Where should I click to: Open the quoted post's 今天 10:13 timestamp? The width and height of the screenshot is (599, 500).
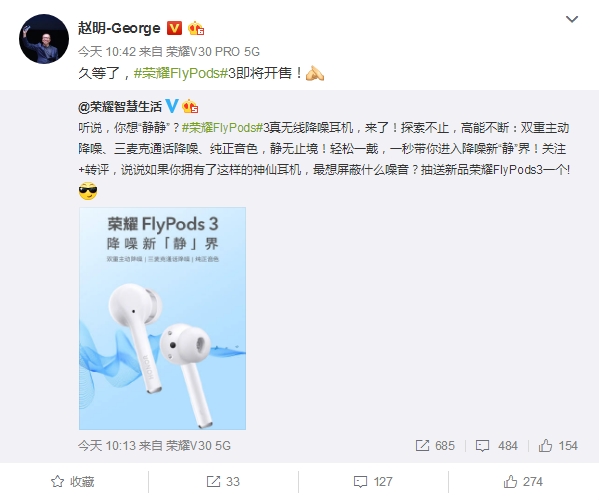click(107, 445)
